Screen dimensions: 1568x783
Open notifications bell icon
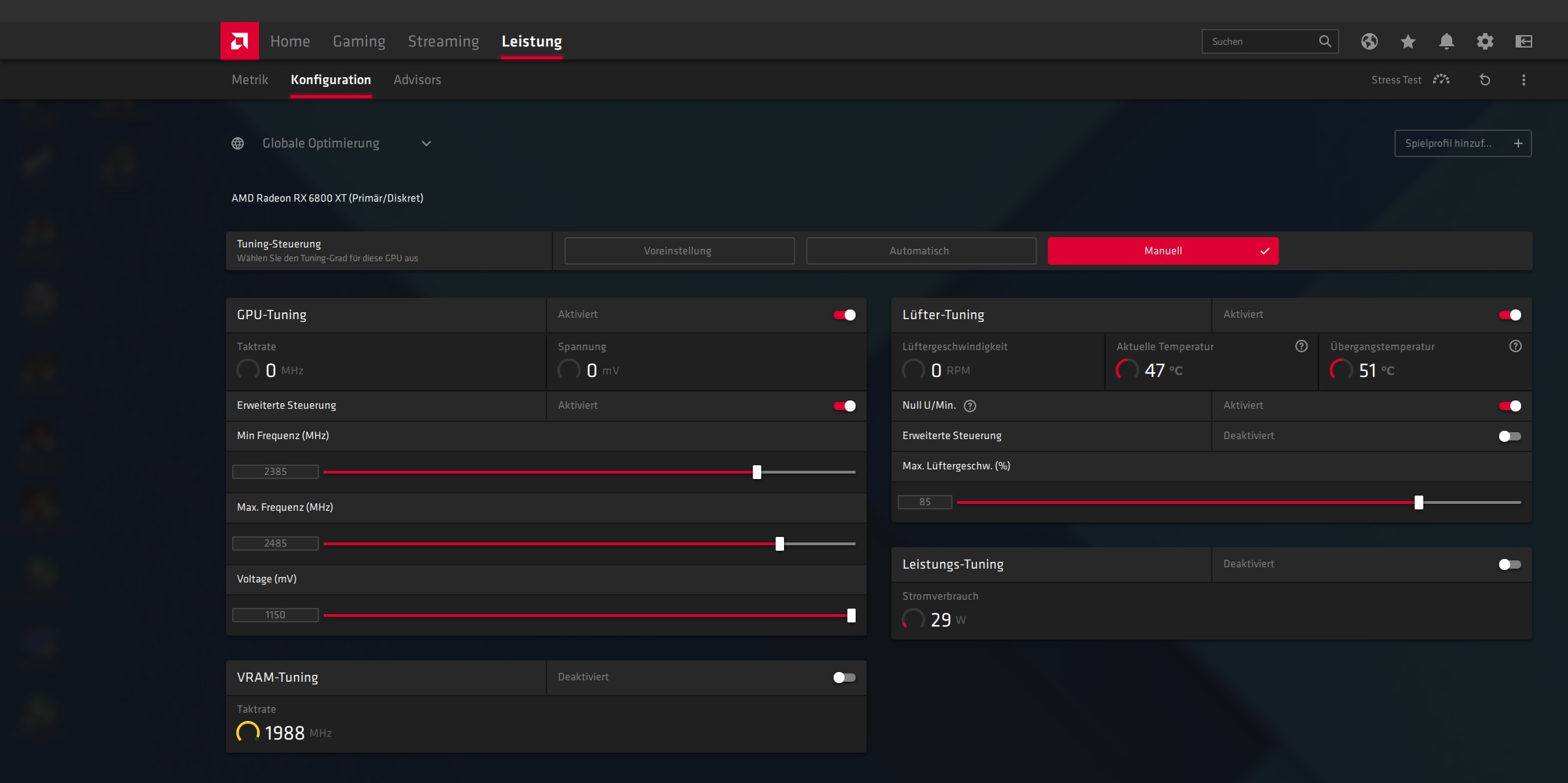1446,41
